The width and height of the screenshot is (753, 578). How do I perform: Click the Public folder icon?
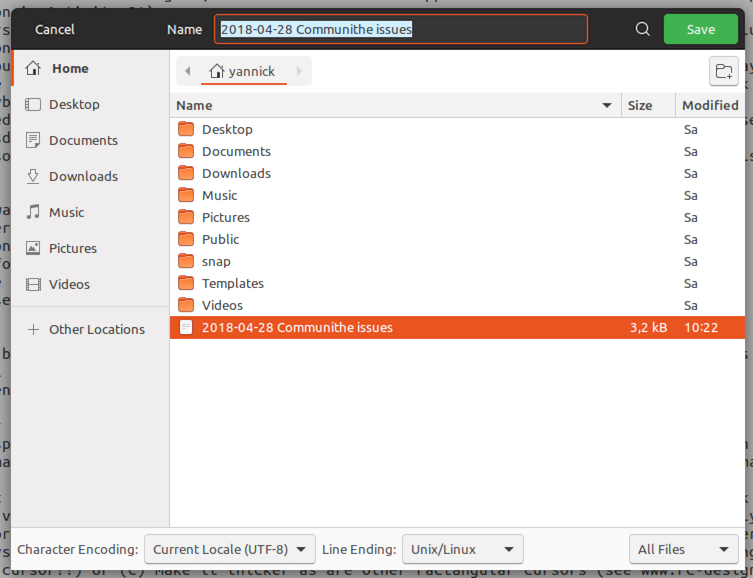(x=186, y=240)
